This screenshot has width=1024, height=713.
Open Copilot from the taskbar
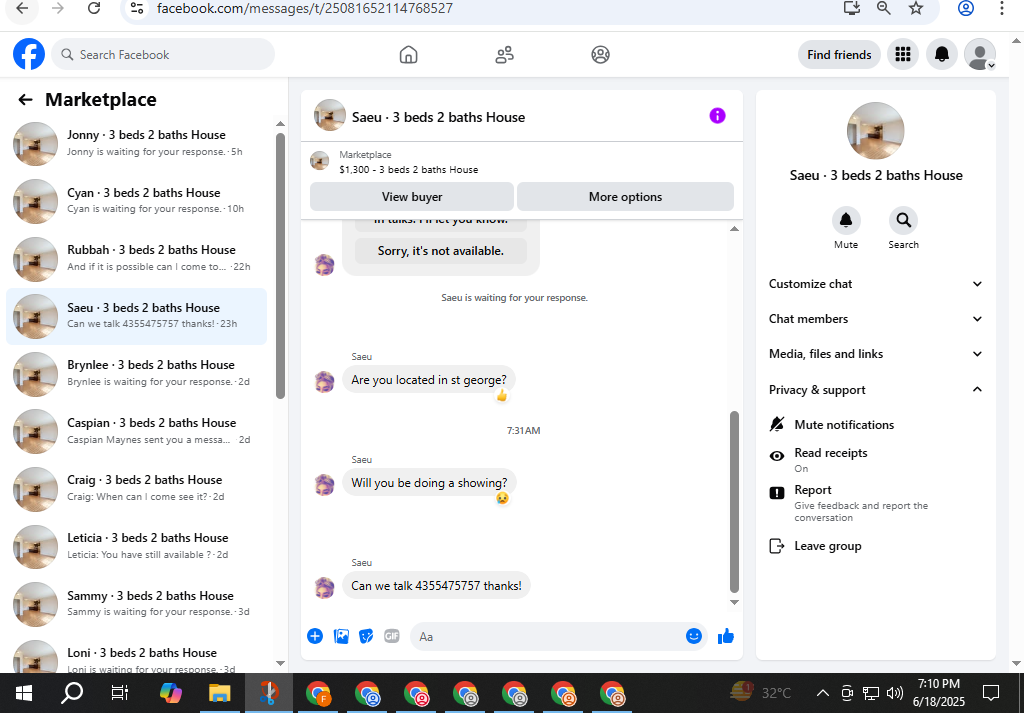(170, 693)
